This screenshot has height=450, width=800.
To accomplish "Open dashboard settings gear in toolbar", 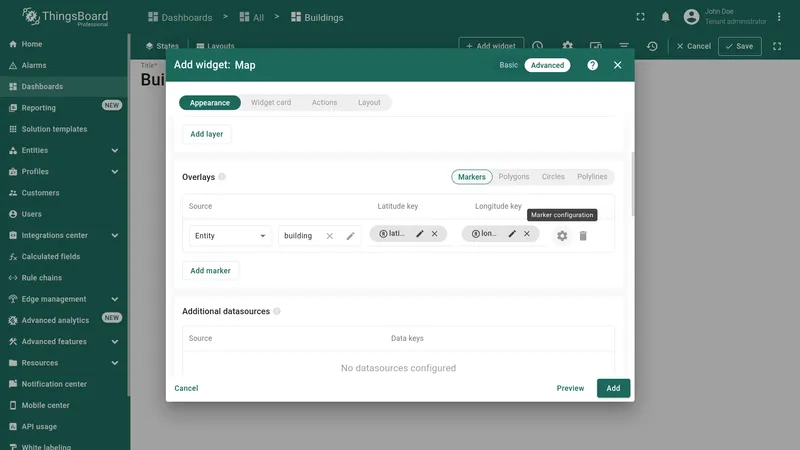I will click(x=567, y=45).
